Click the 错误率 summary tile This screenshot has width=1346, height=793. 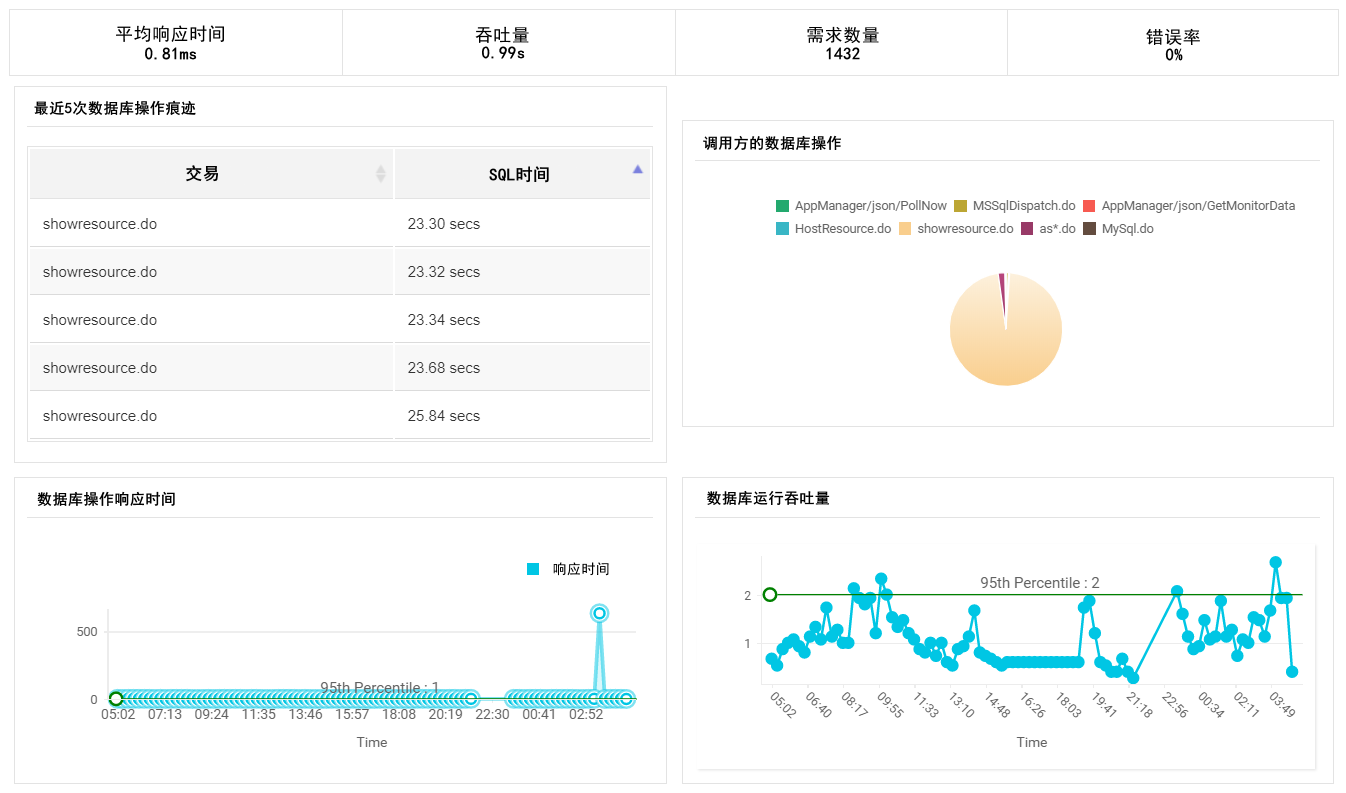click(1173, 43)
